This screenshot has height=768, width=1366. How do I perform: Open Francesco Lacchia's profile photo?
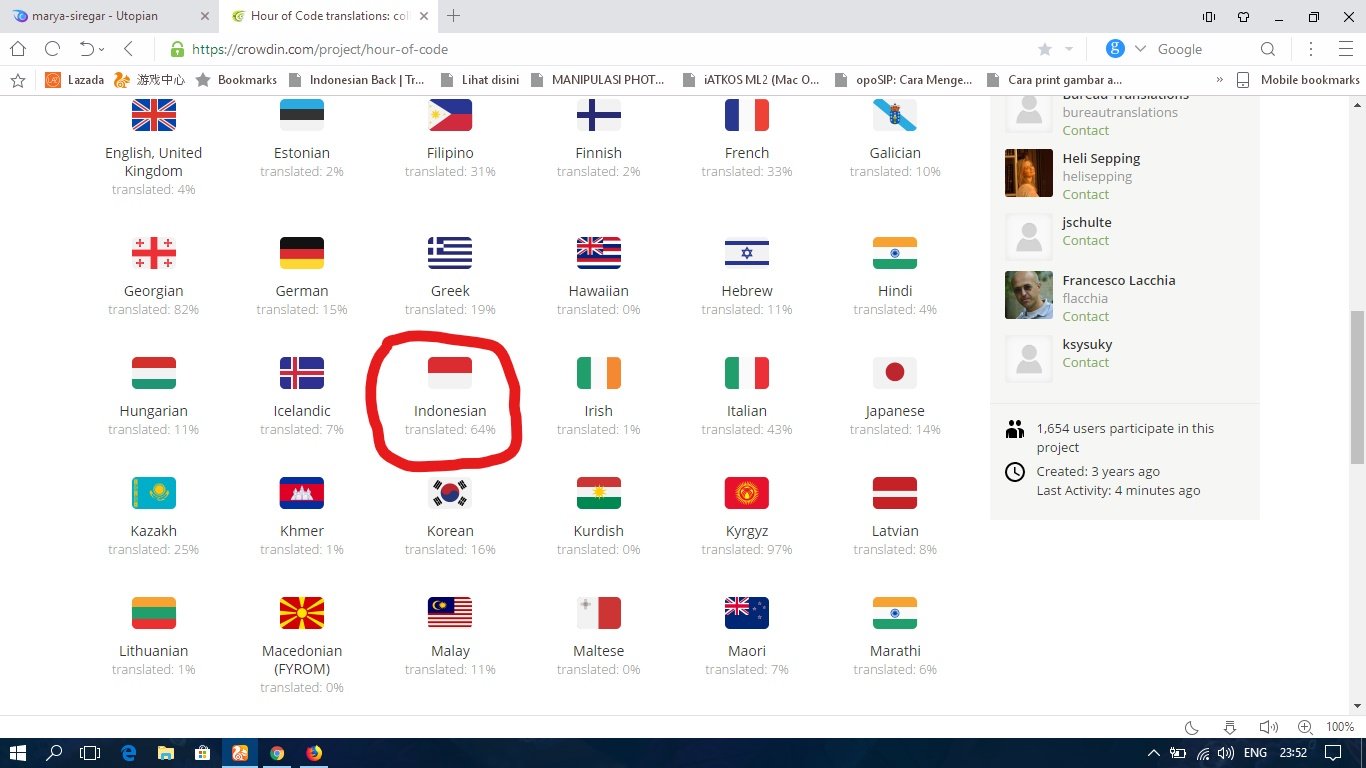[x=1029, y=295]
